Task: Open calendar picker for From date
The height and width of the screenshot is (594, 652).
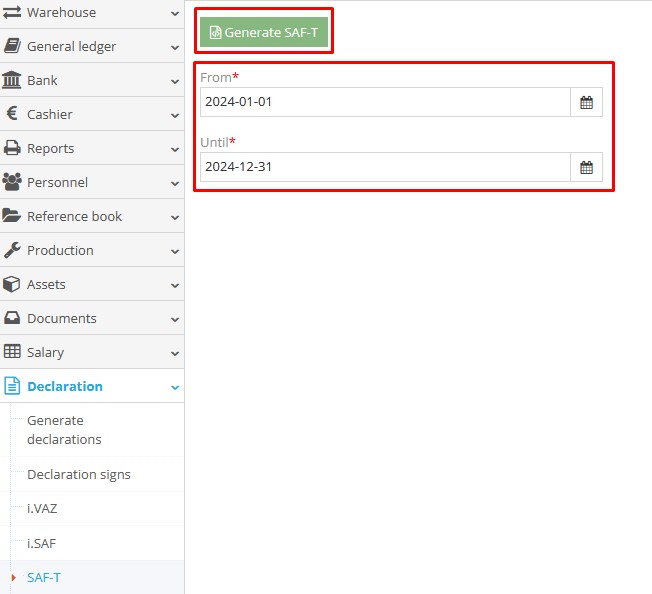Action: pos(587,102)
